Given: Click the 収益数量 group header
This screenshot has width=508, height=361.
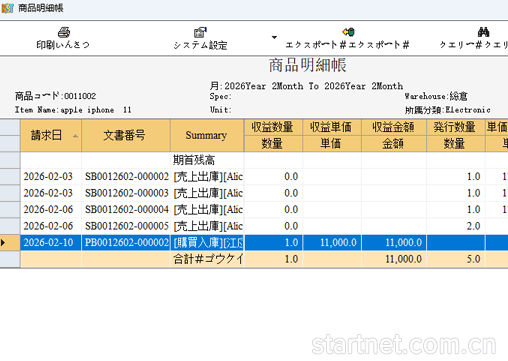Looking at the screenshot, I should point(273,127).
